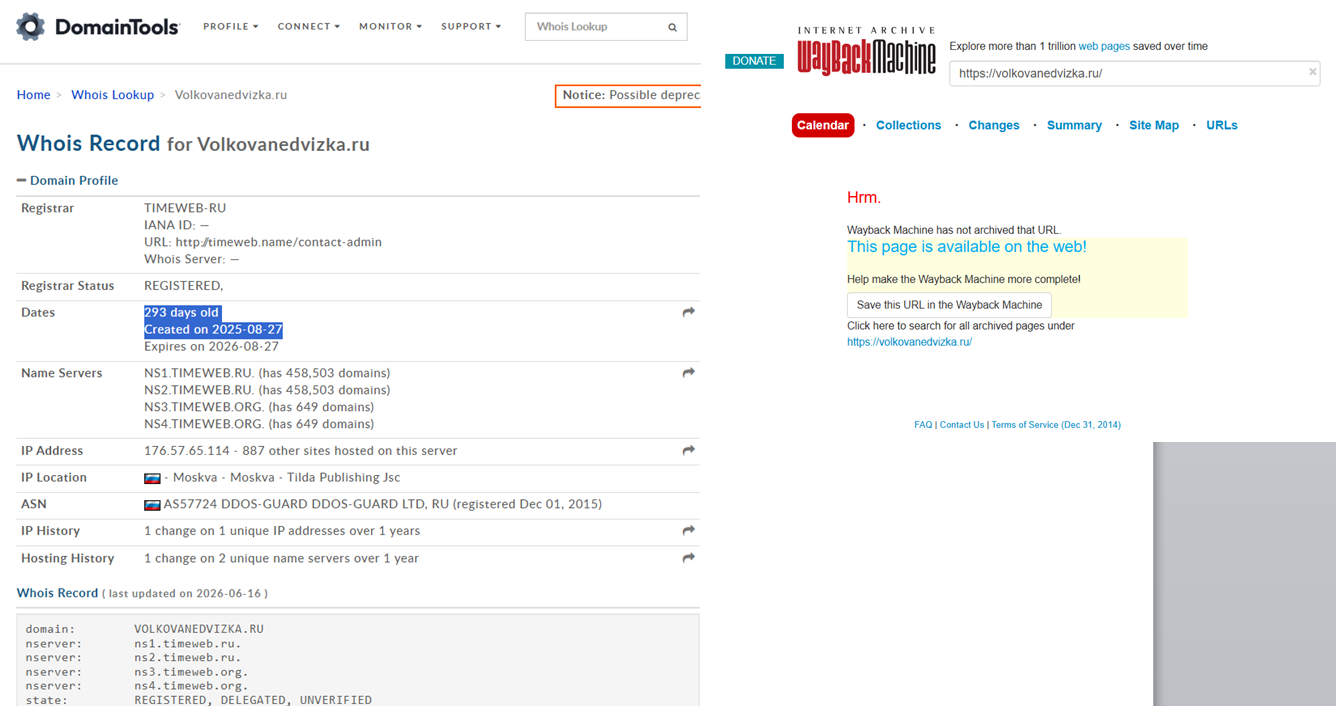Screen dimensions: 1336x706
Task: Open the PROFILE dropdown menu
Action: click(231, 27)
